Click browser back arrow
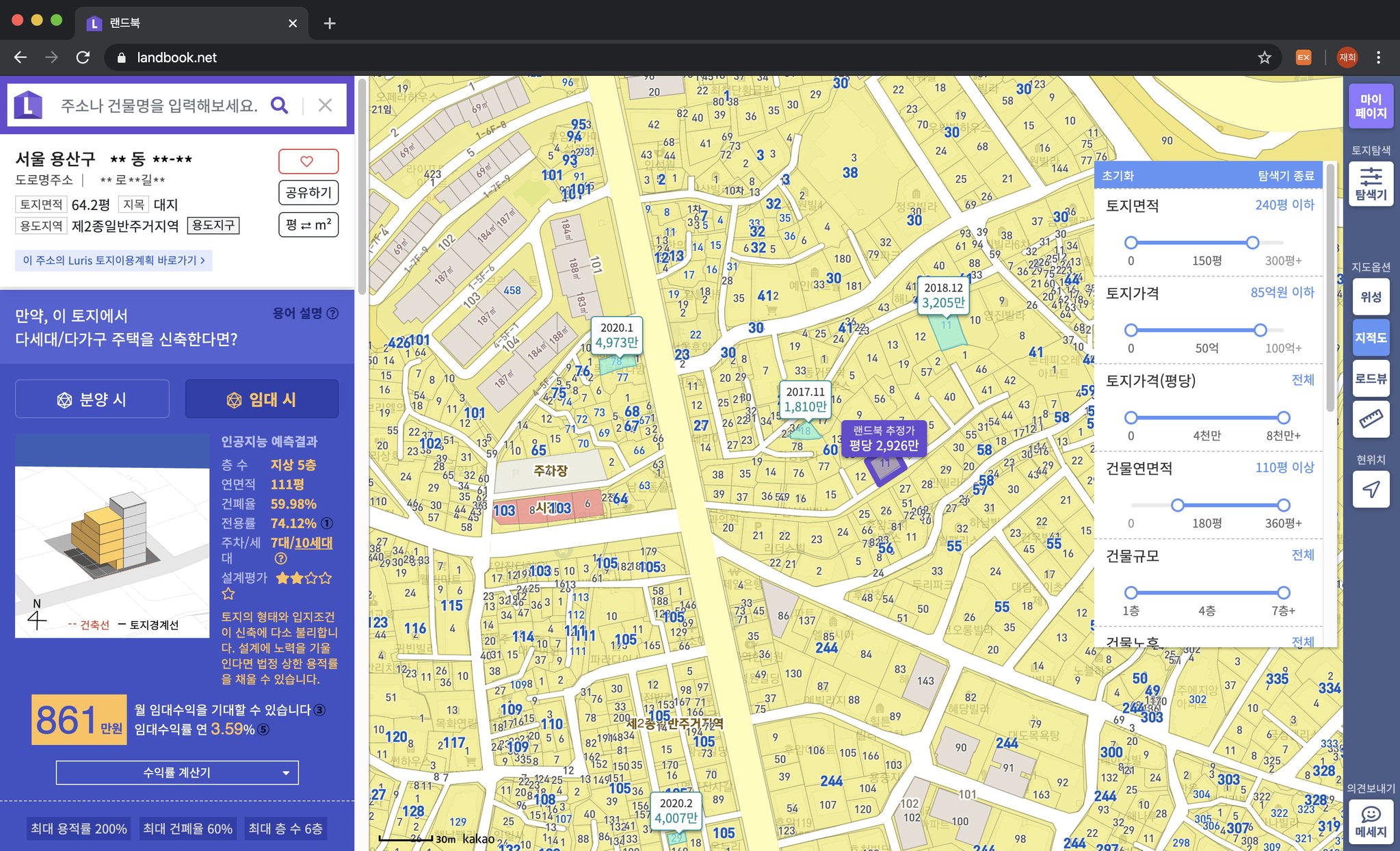1400x851 pixels. click(21, 57)
